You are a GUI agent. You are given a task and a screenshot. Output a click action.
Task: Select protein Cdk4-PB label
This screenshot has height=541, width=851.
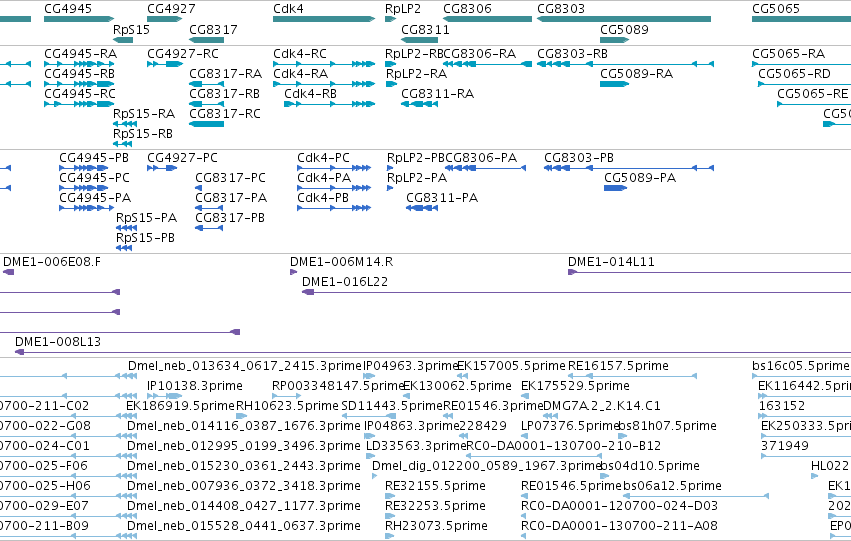pyautogui.click(x=323, y=198)
